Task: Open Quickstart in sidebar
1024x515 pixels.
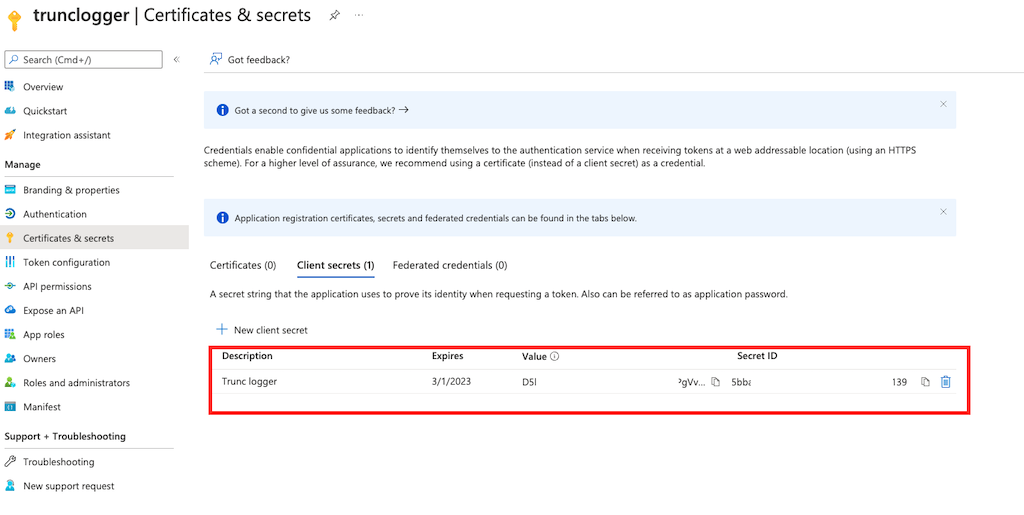Action: tap(45, 111)
